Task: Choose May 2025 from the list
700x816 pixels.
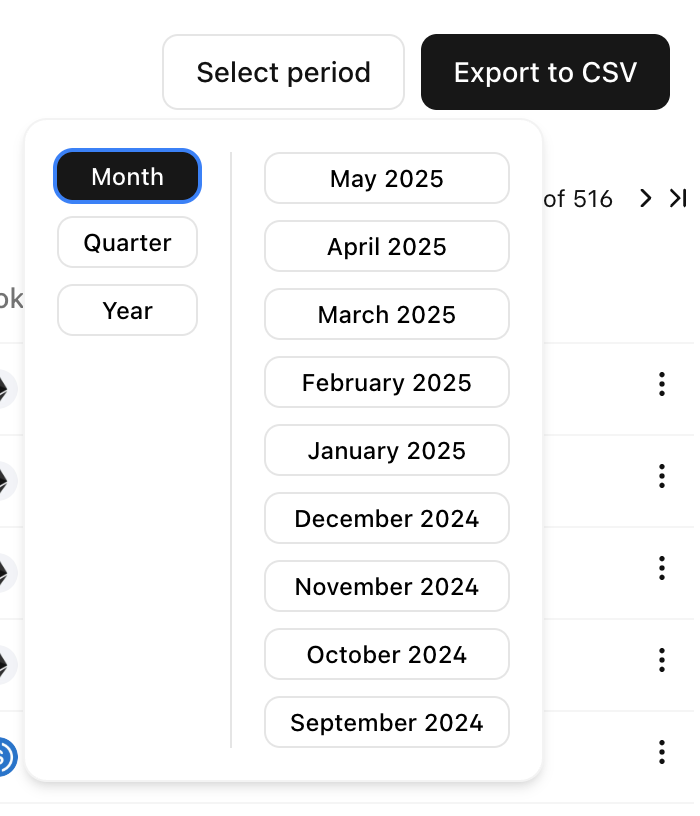Action: pyautogui.click(x=387, y=178)
